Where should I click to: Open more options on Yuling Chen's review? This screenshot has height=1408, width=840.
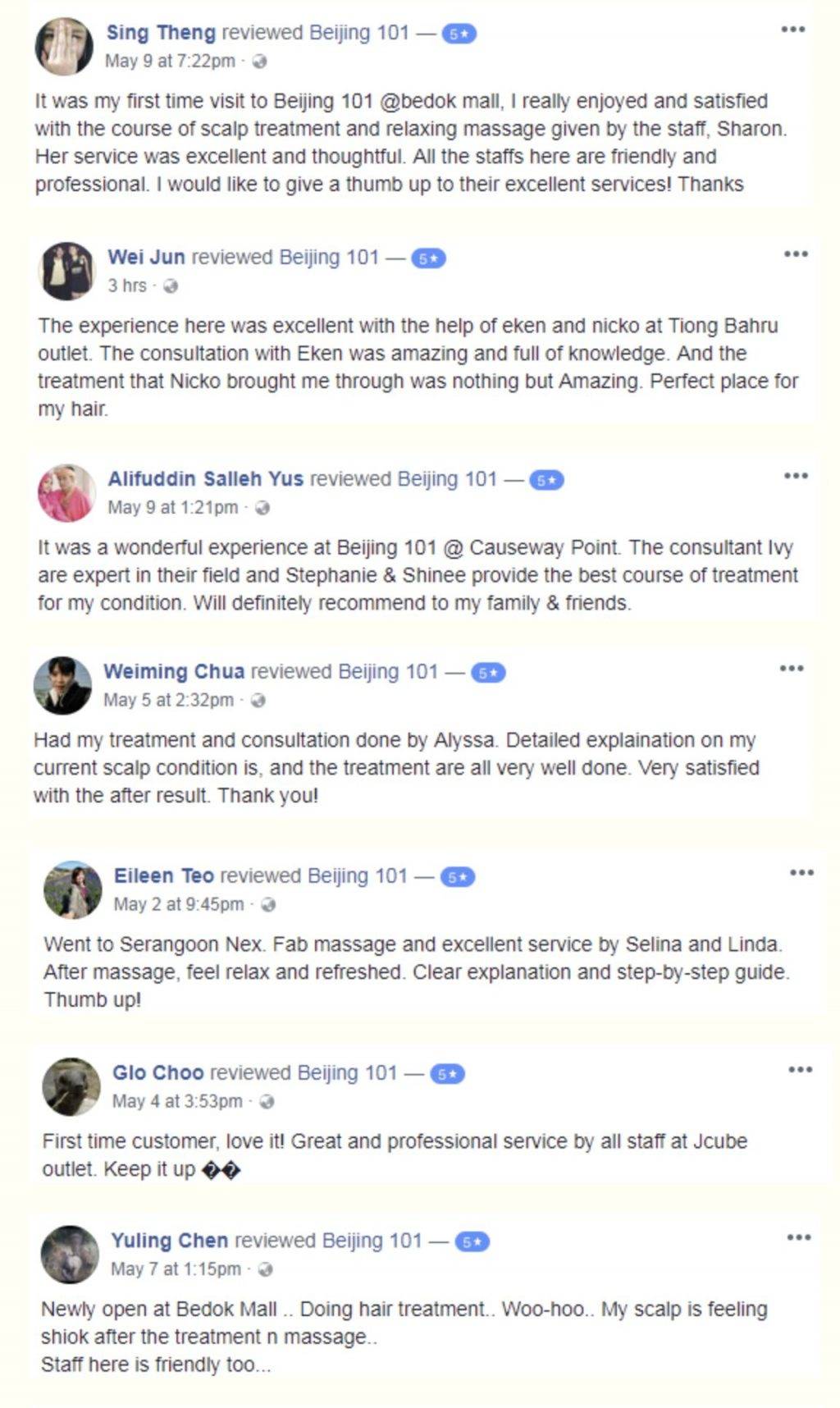[799, 1238]
